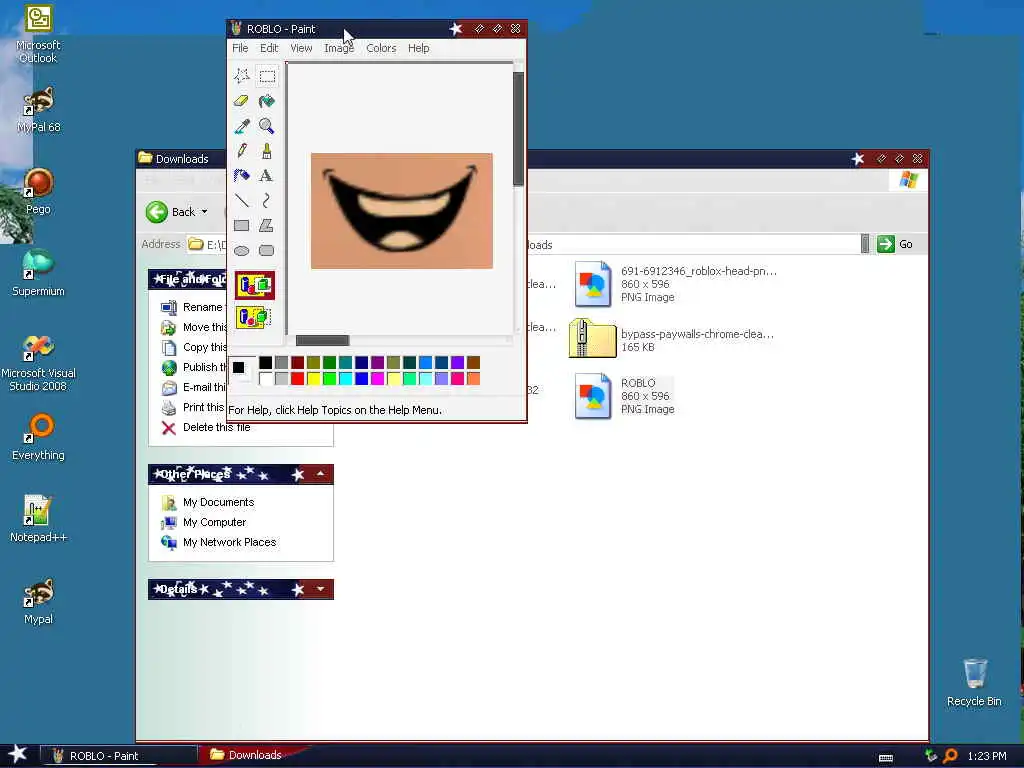1024x768 pixels.
Task: Select the Supermium desktop icon
Action: tap(38, 273)
